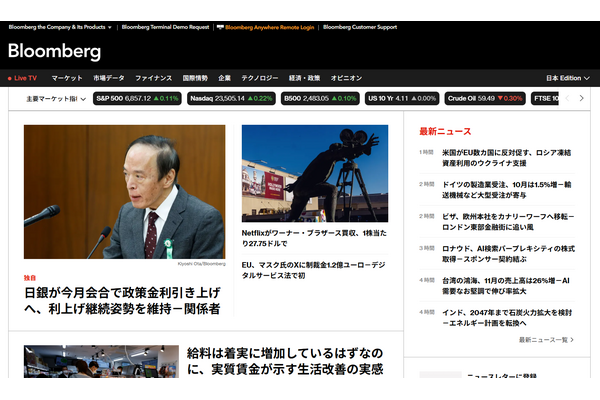The height and width of the screenshot is (400, 600).
Task: Open Live TV red dot link
Action: 23,78
